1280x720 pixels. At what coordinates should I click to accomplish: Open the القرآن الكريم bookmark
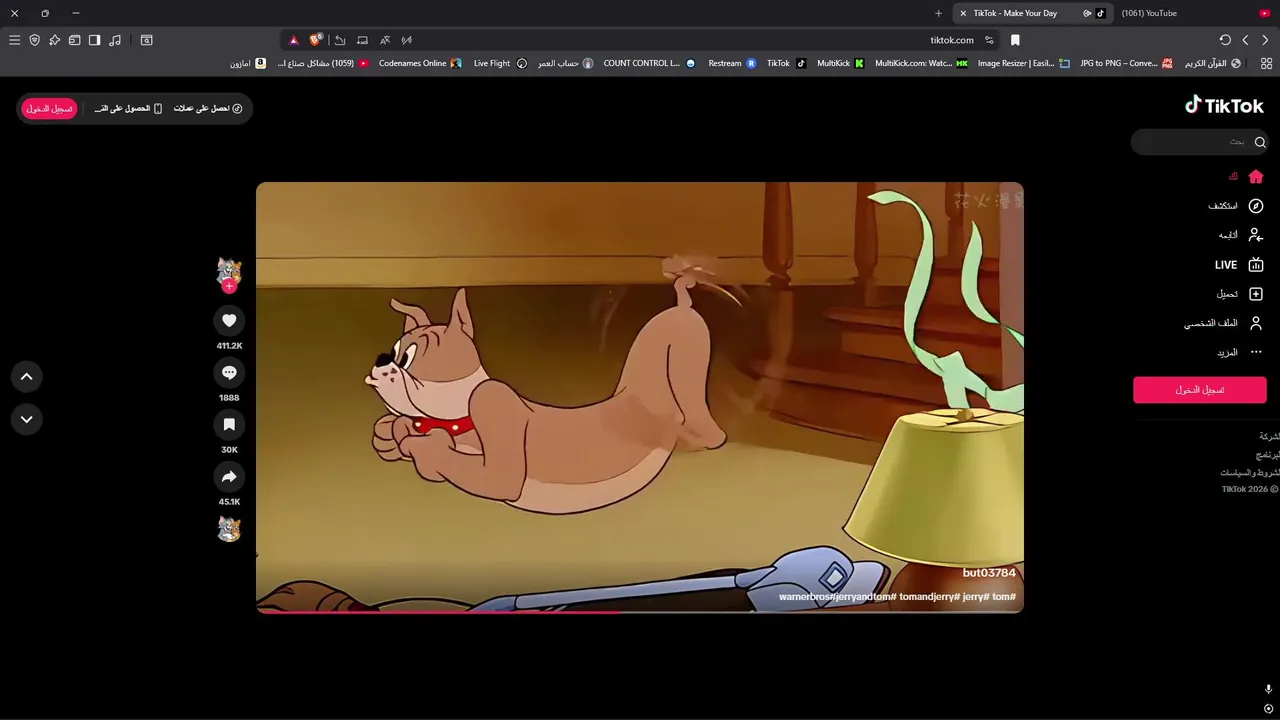1213,63
